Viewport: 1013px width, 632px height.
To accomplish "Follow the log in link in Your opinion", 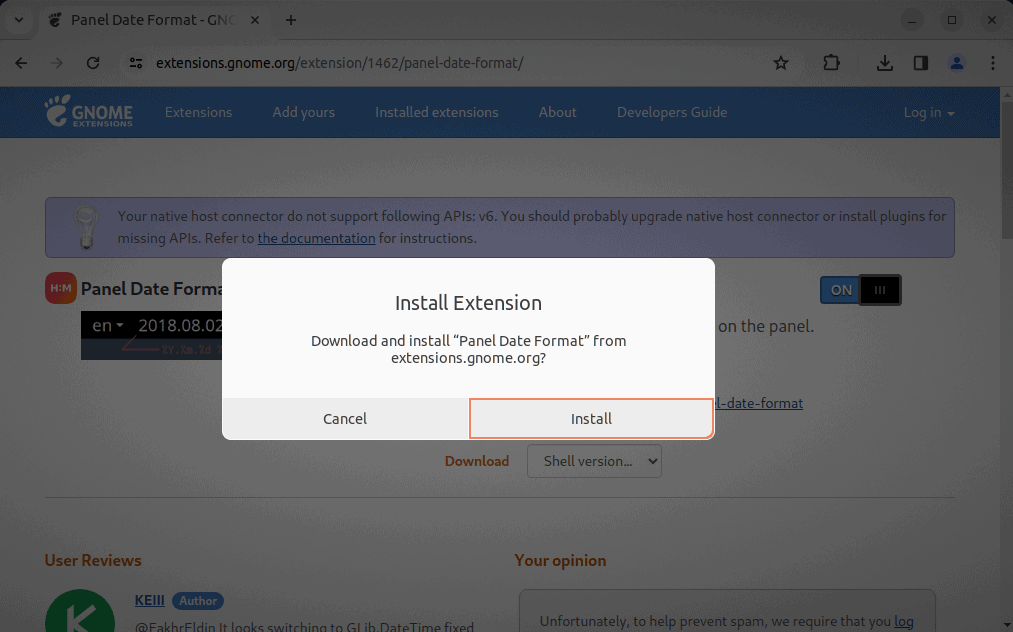I will click(903, 621).
